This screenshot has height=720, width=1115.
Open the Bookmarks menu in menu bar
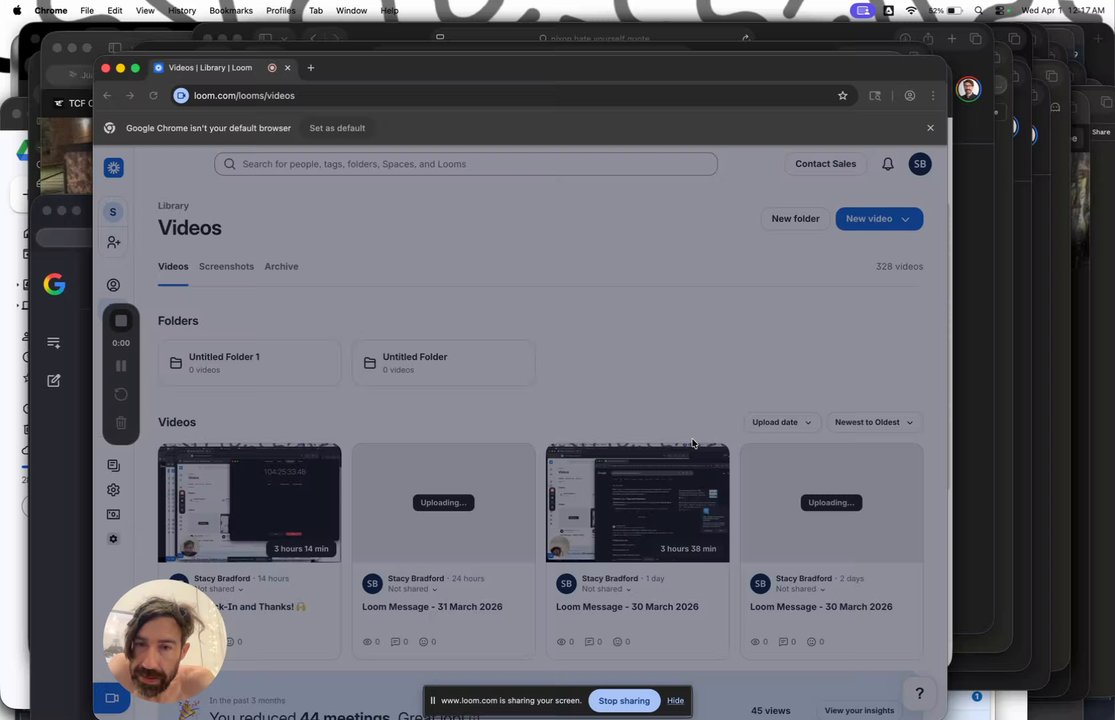point(231,11)
